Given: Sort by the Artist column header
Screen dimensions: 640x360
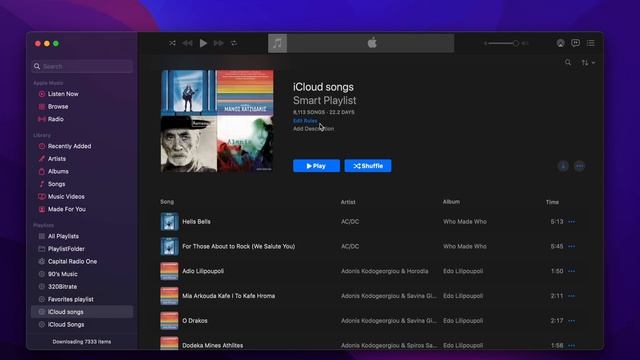Looking at the screenshot, I should tap(348, 202).
